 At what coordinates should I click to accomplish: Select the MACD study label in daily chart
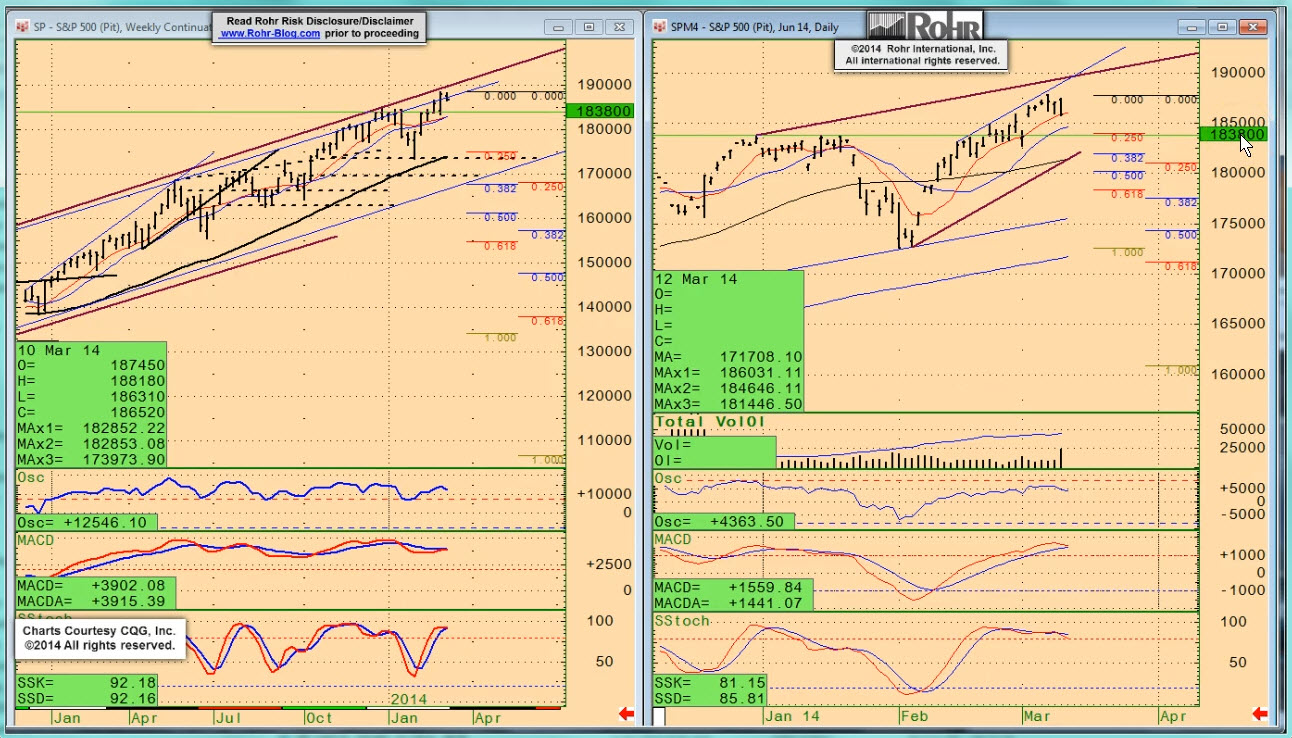[x=675, y=539]
